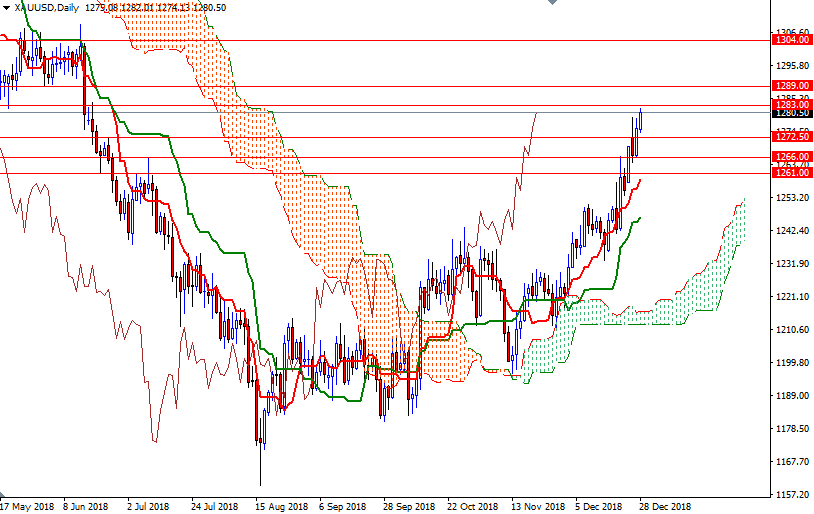The image size is (814, 514).
Task: Select the 1289.00 red price level label
Action: (x=792, y=86)
